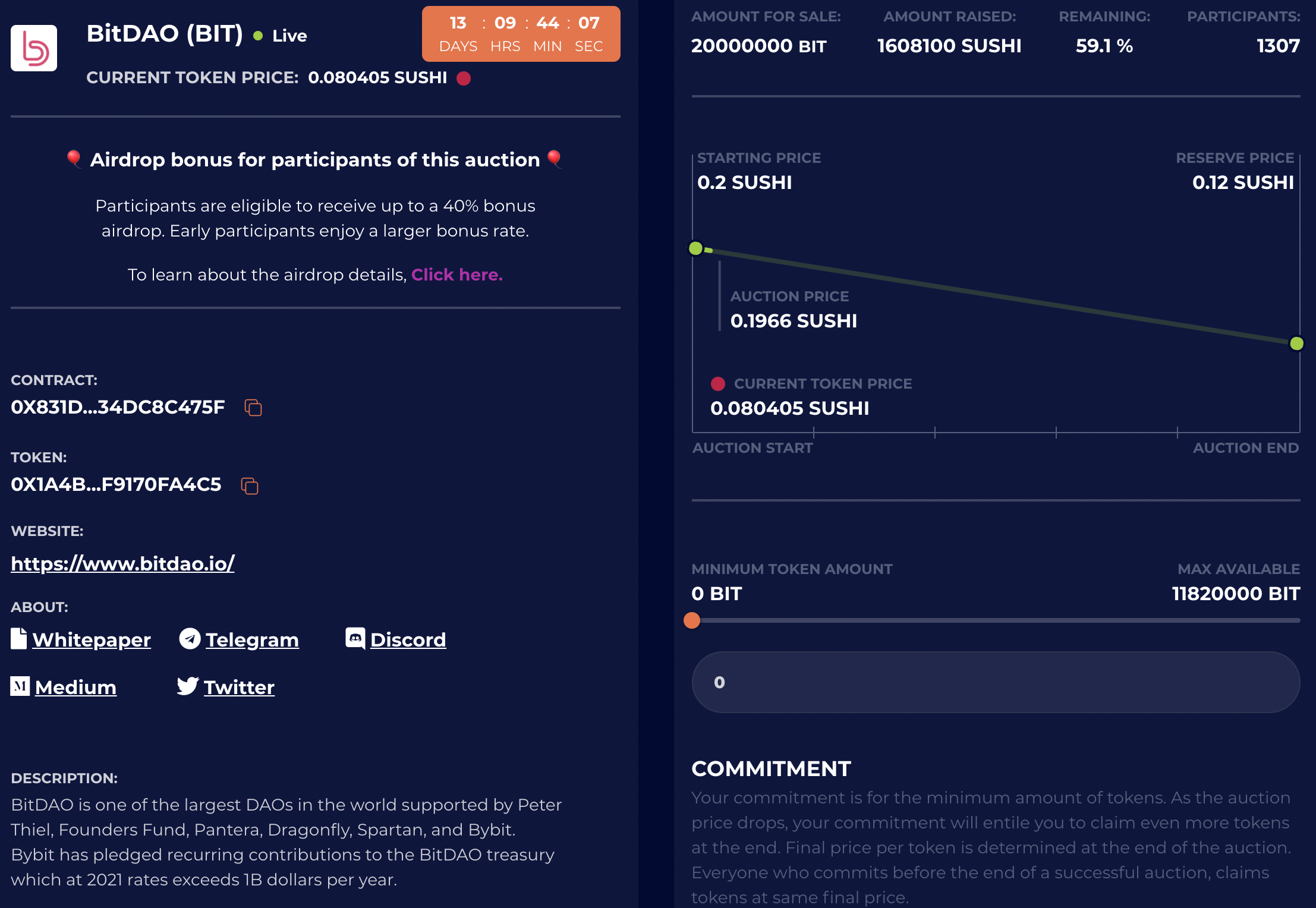1316x908 pixels.
Task: Click the red dot beside header token price
Action: point(464,78)
